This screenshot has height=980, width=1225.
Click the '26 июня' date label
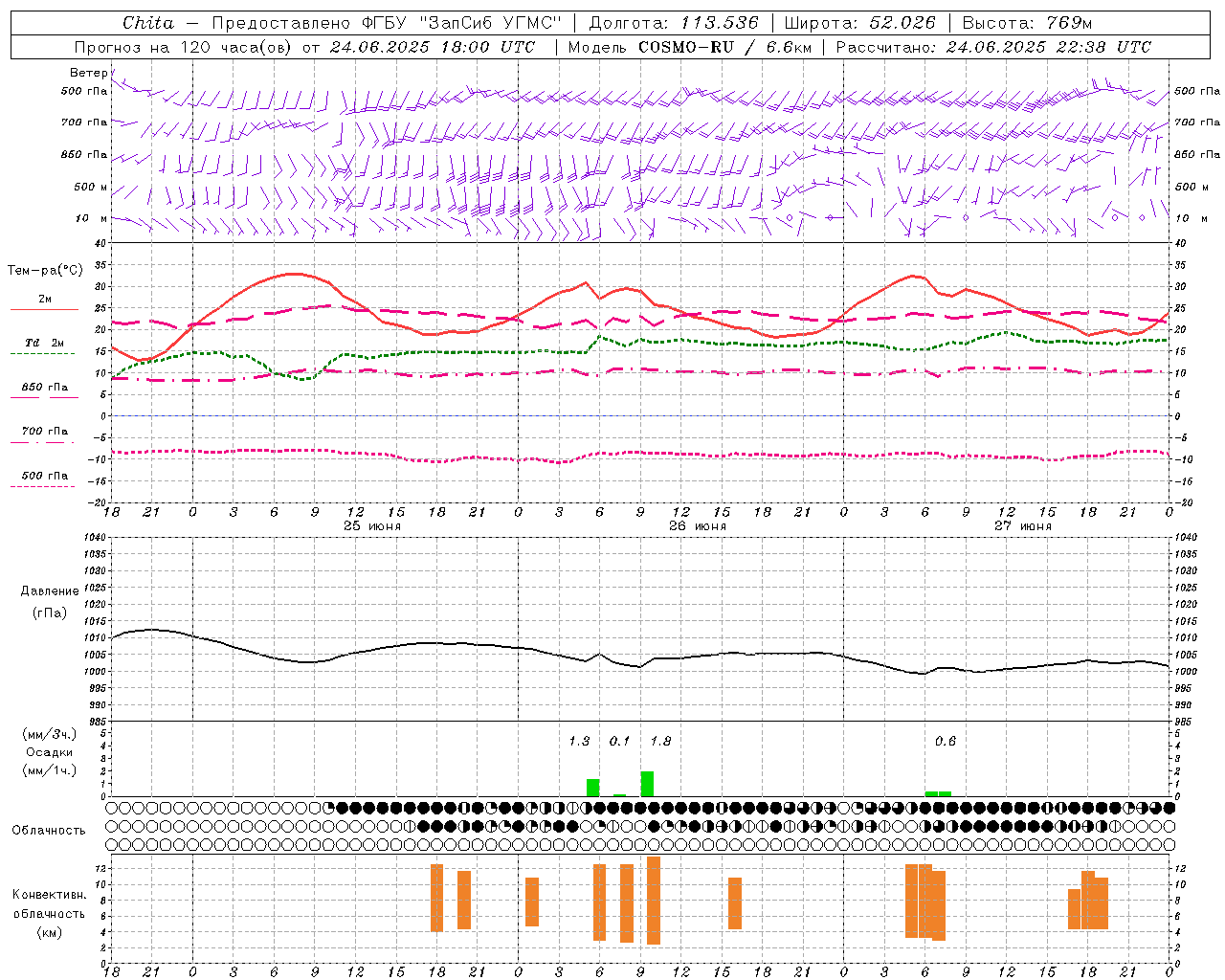[698, 526]
